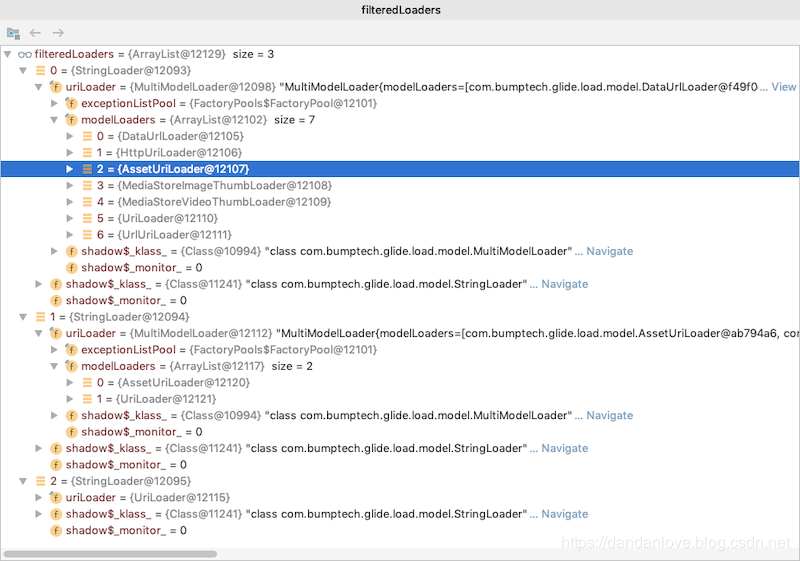This screenshot has height=561, width=800.
Task: Click list icon of DataUrlLoader@12105
Action: pyautogui.click(x=87, y=136)
